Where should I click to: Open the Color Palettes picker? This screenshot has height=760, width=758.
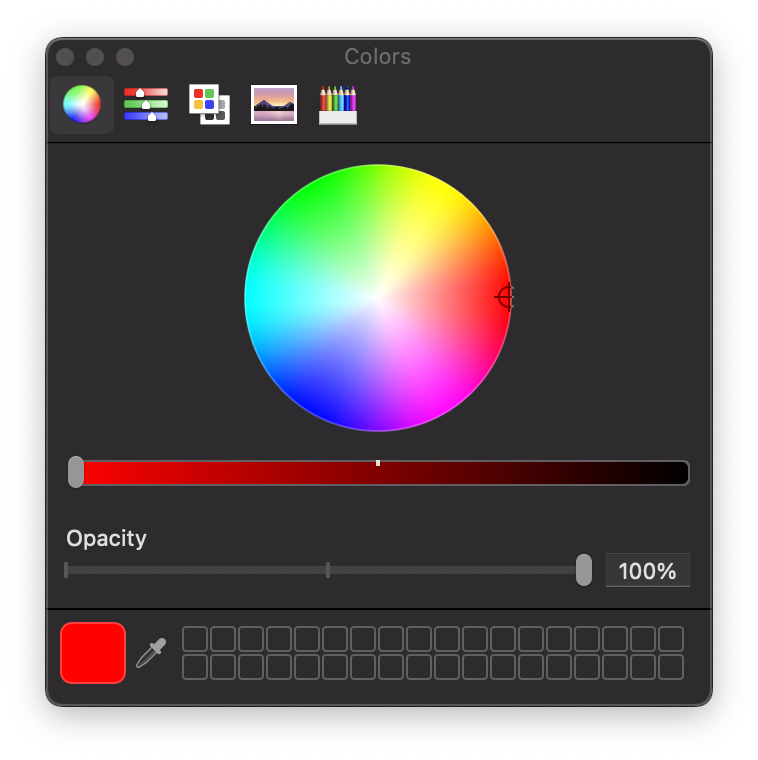[x=209, y=104]
